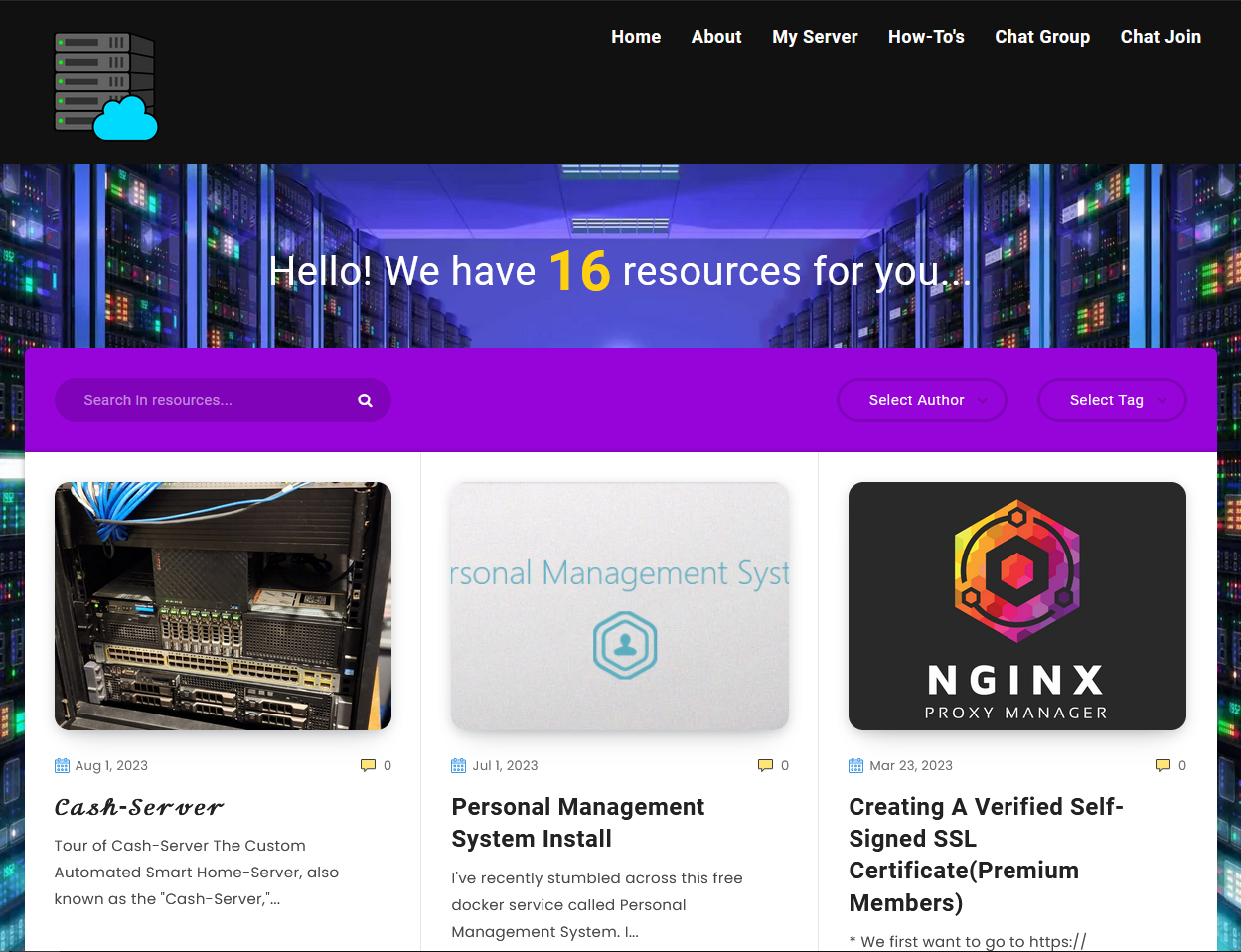Go to the About page
The width and height of the screenshot is (1241, 952).
tap(715, 37)
